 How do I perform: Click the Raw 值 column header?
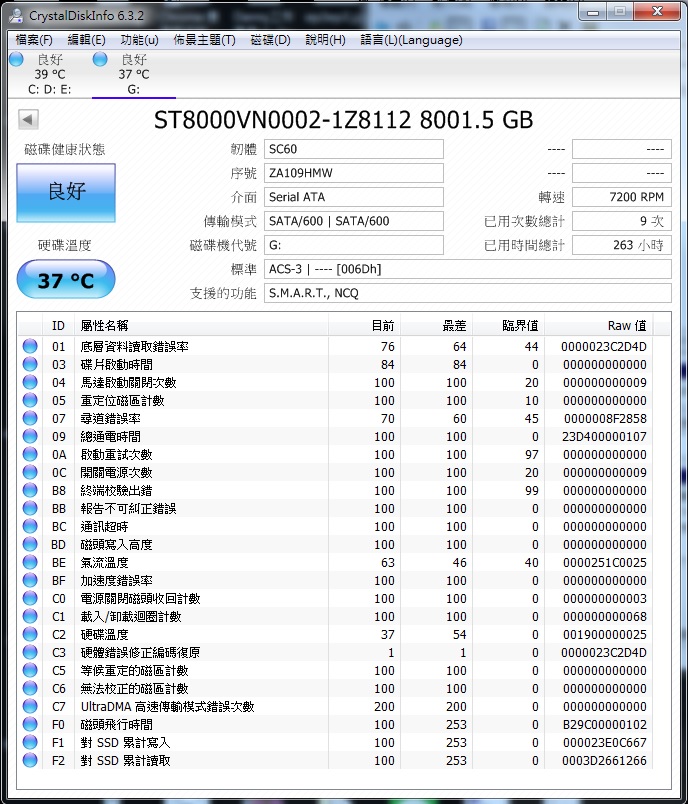[599, 326]
